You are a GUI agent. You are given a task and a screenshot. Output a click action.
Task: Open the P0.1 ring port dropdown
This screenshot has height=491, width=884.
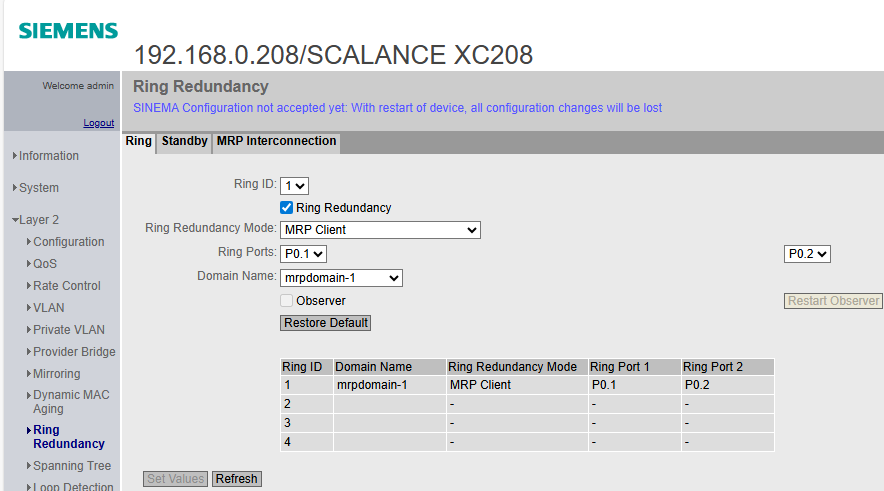pyautogui.click(x=303, y=254)
